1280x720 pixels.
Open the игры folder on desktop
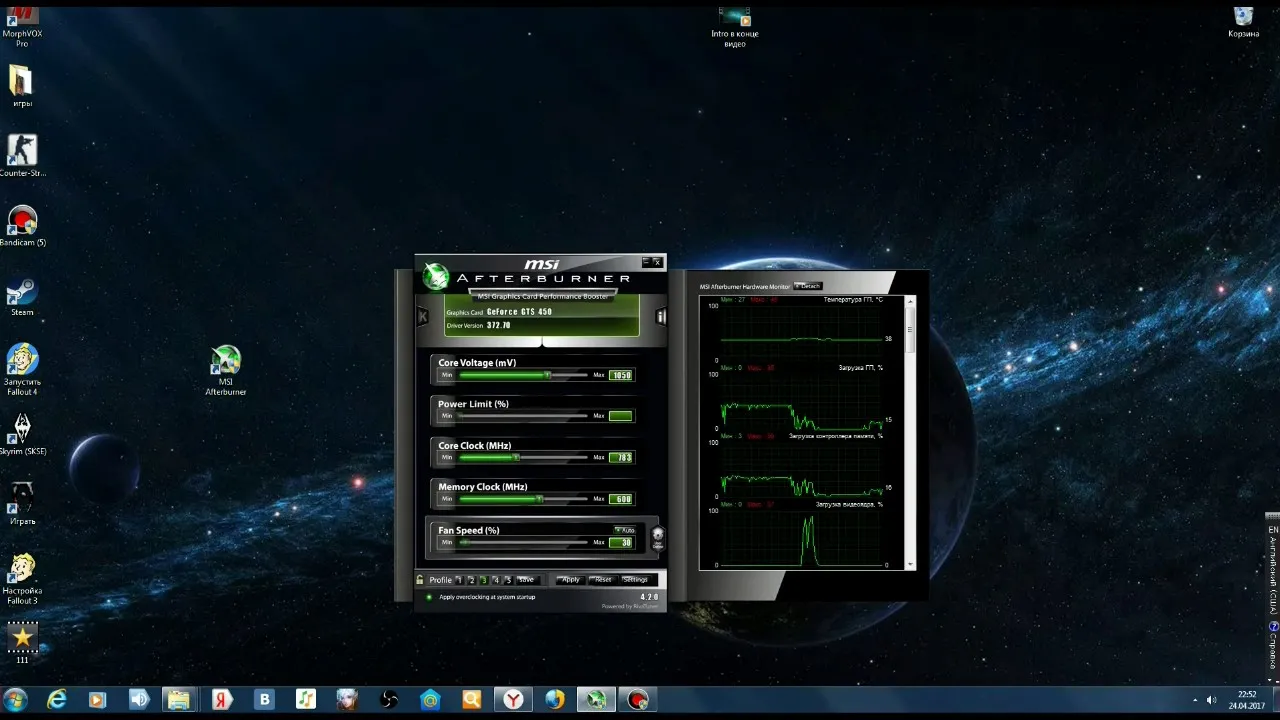(22, 87)
